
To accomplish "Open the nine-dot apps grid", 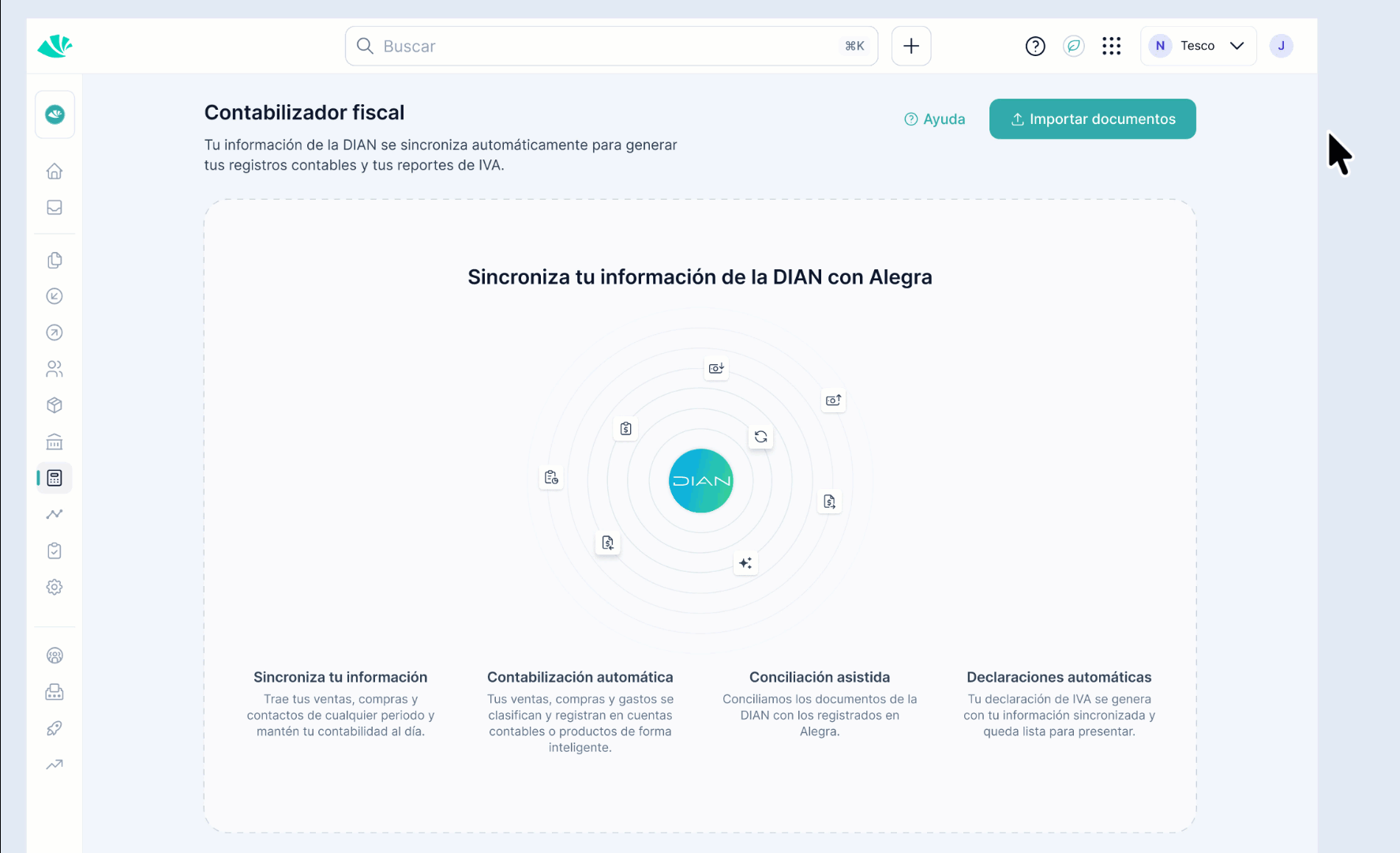I will [1112, 46].
